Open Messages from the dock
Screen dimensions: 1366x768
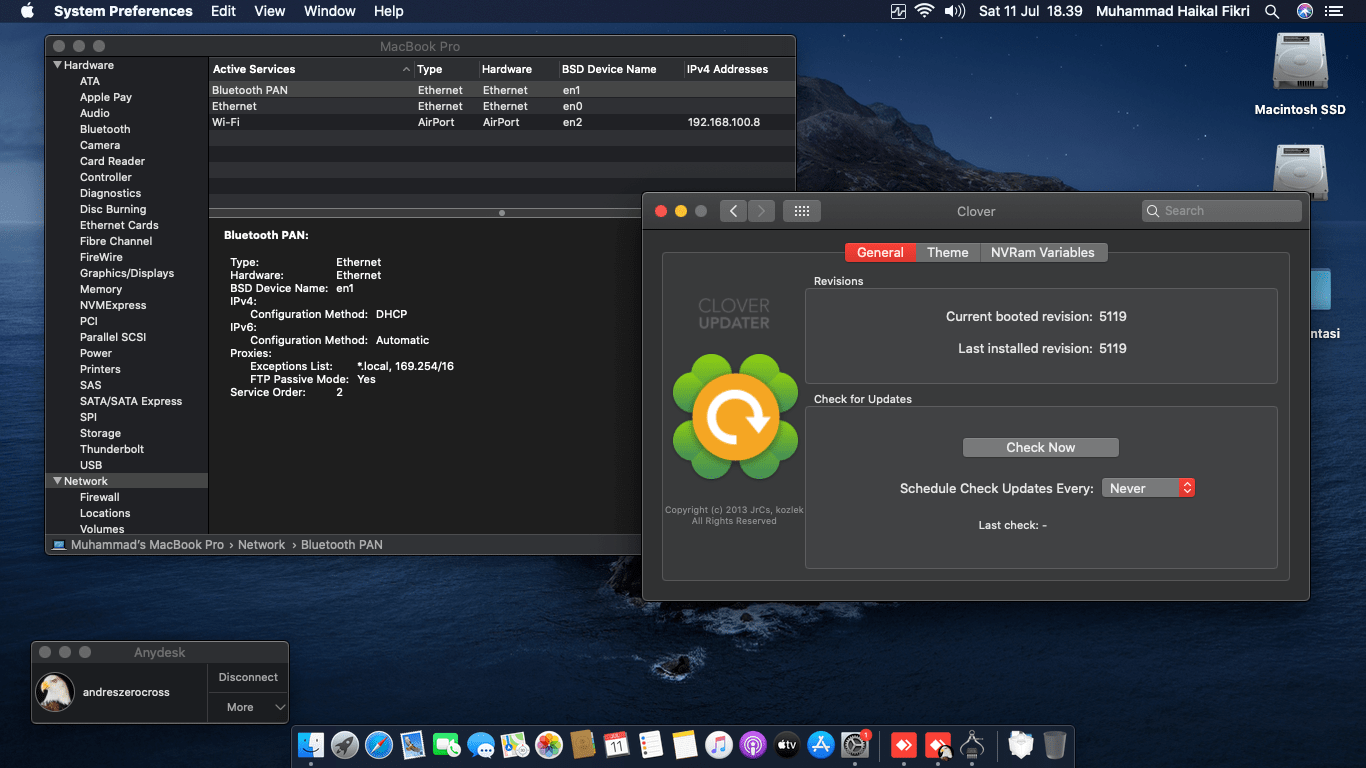pos(481,744)
